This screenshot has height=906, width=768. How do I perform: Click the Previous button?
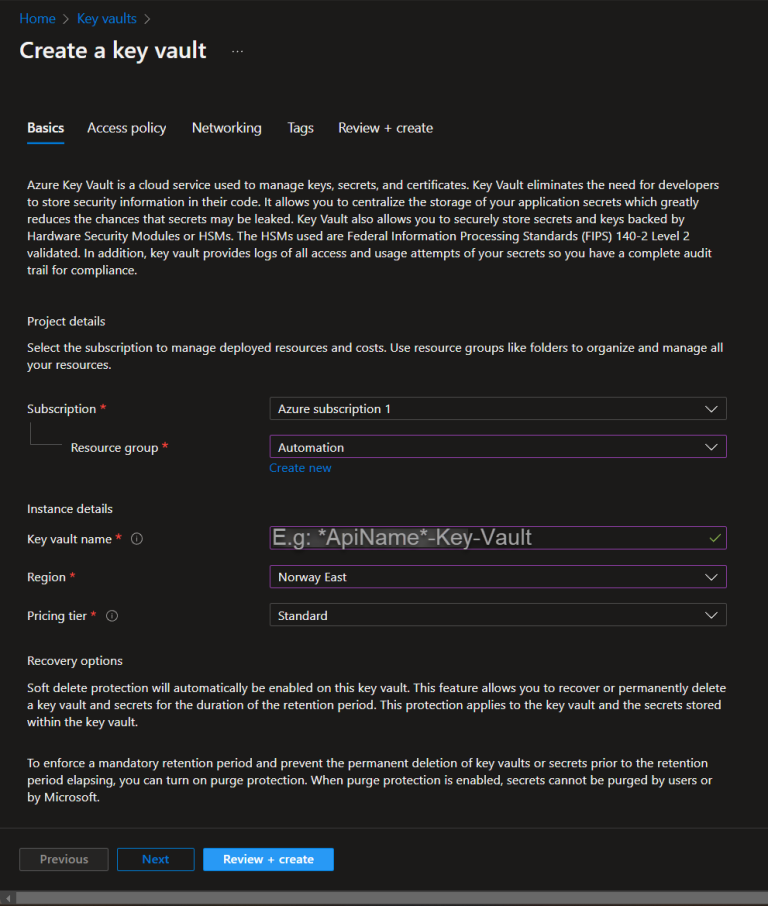coord(63,858)
